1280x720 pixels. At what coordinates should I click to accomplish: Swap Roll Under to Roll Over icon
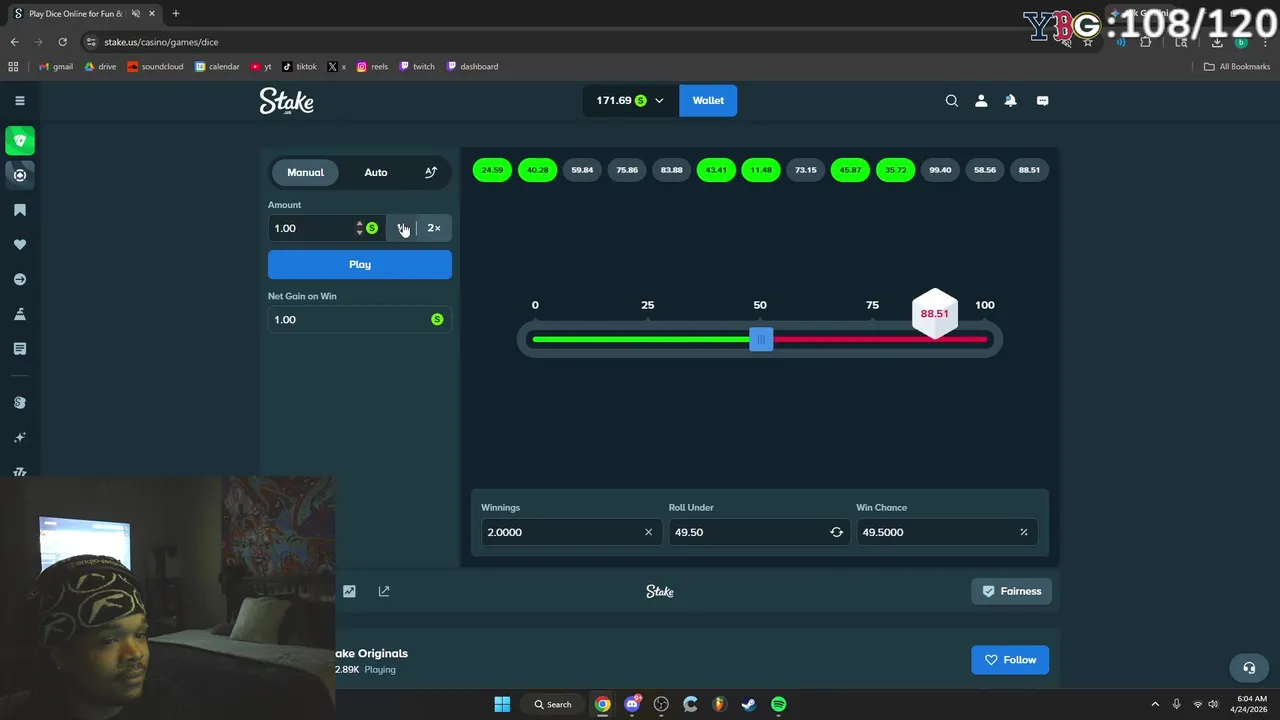836,532
